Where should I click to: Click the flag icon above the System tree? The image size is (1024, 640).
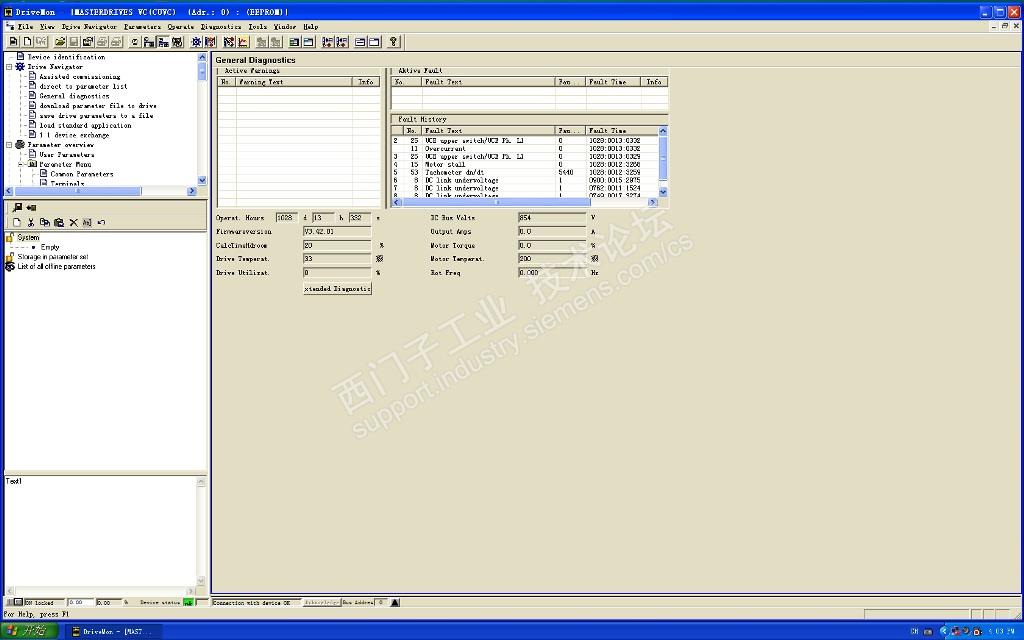pos(17,208)
